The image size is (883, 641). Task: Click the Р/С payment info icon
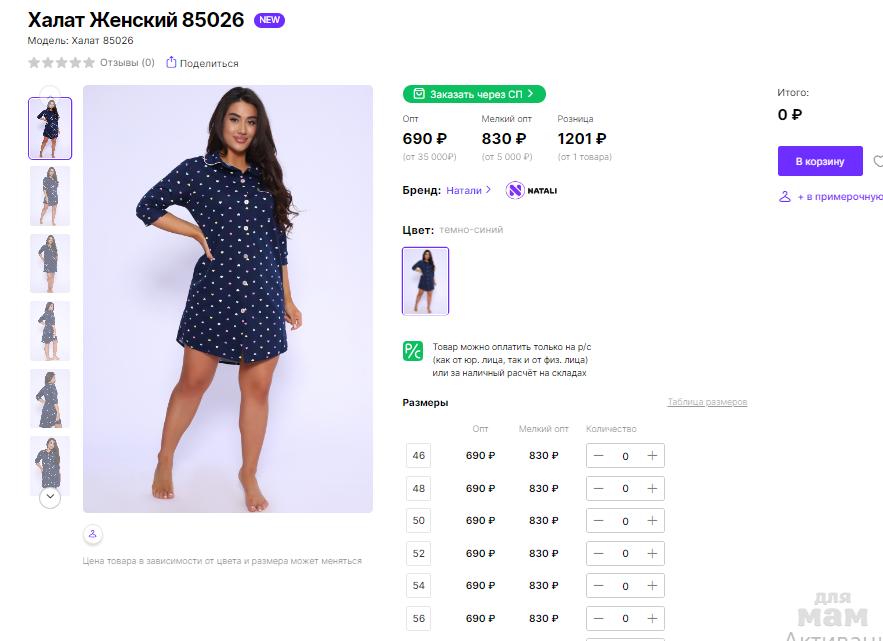413,351
